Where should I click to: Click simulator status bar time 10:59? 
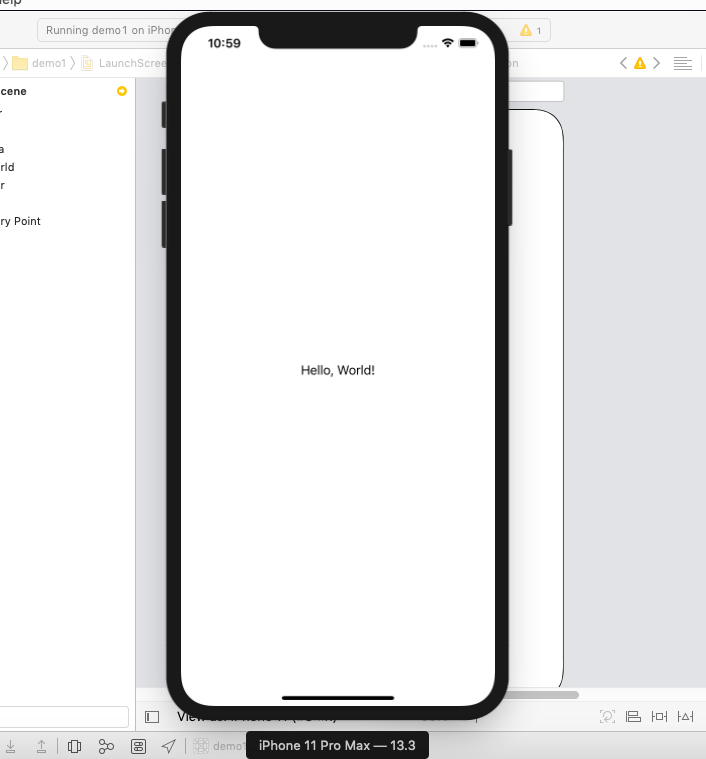224,44
